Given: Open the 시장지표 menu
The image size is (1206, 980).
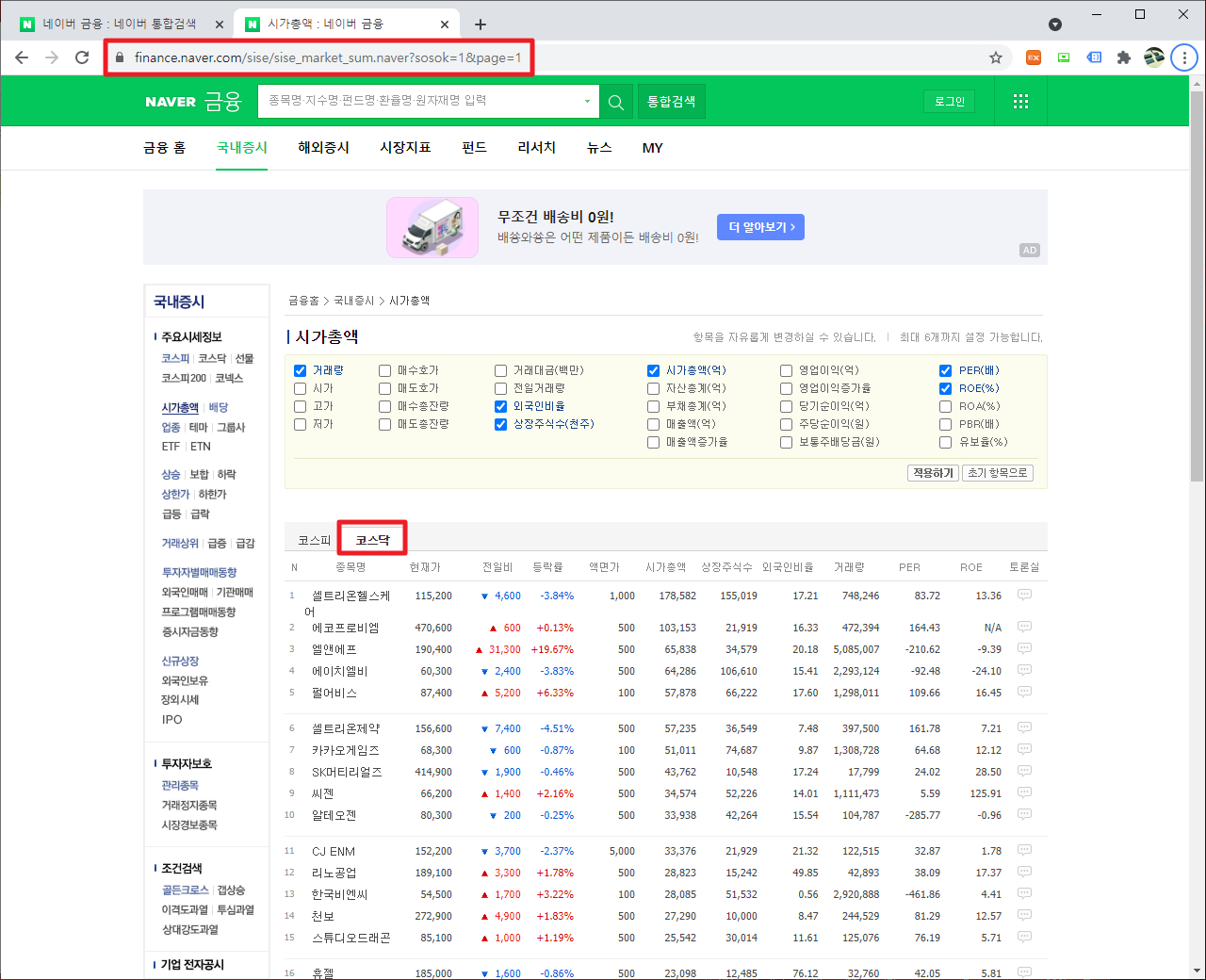Looking at the screenshot, I should pos(405,148).
